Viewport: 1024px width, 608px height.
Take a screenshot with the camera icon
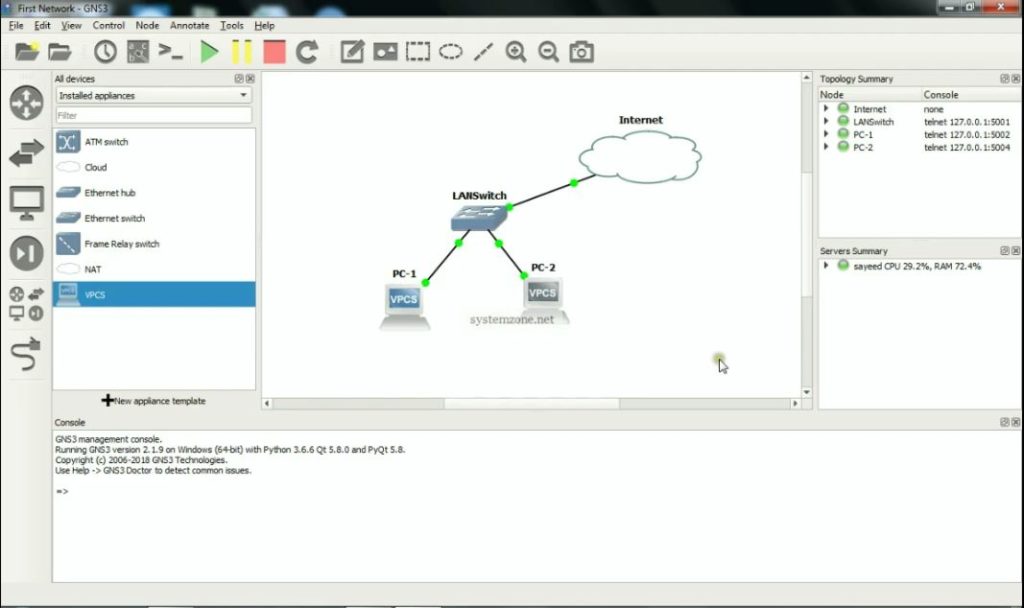point(582,51)
